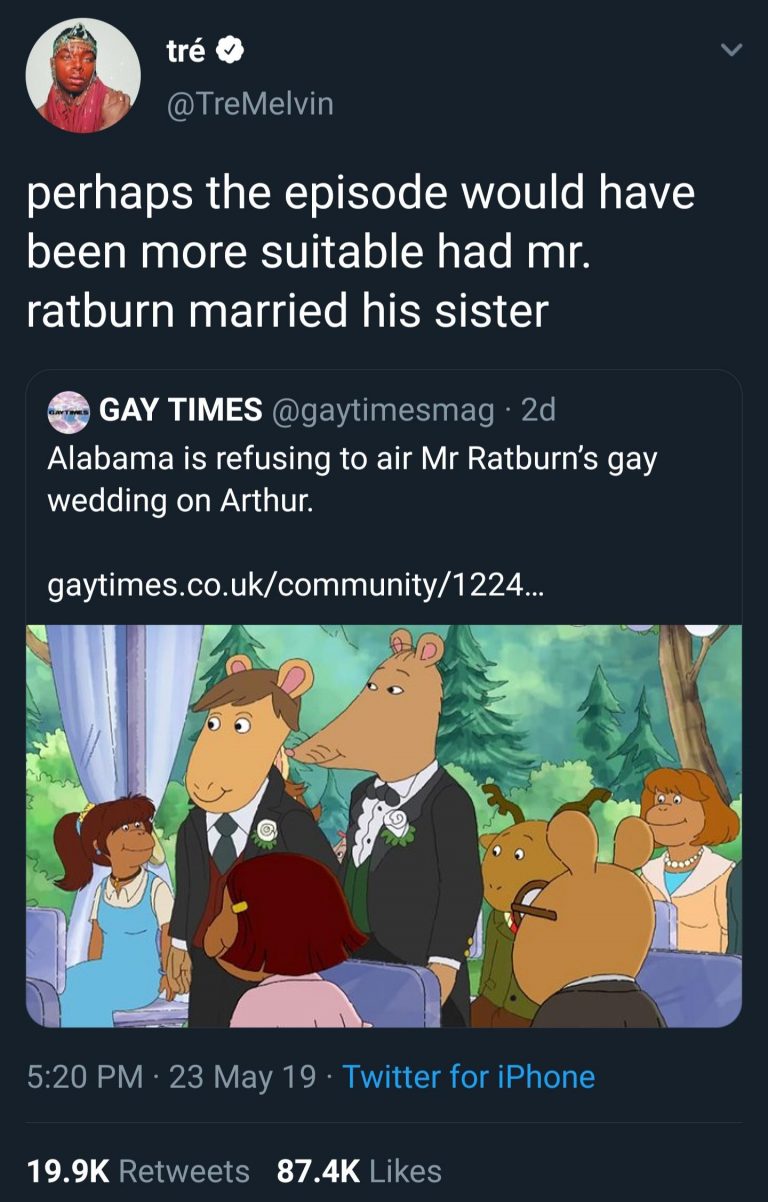This screenshot has width=768, height=1202.
Task: Open tré's profile picture
Action: 83,76
